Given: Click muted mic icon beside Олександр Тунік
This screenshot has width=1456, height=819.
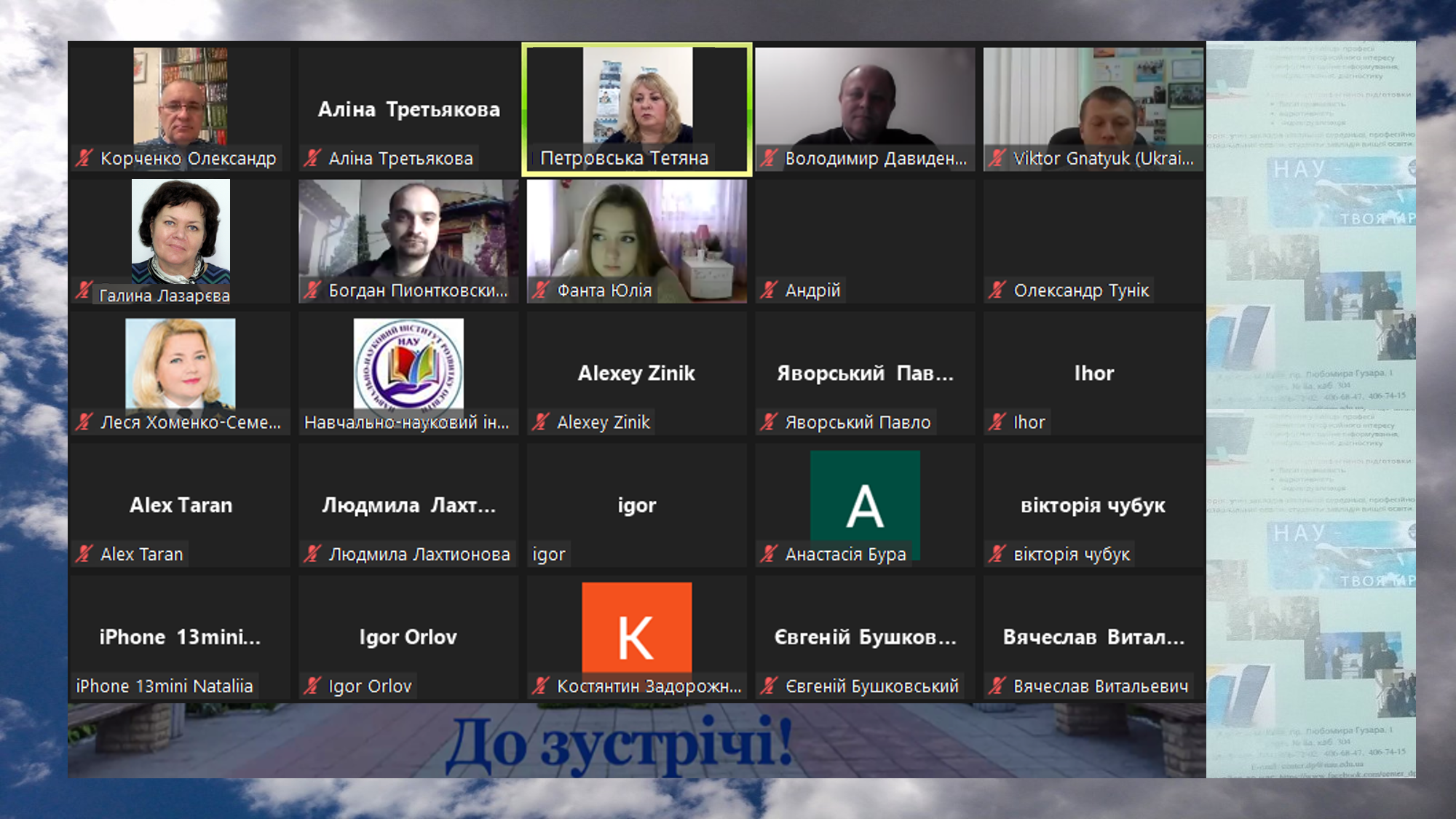Looking at the screenshot, I should point(997,290).
